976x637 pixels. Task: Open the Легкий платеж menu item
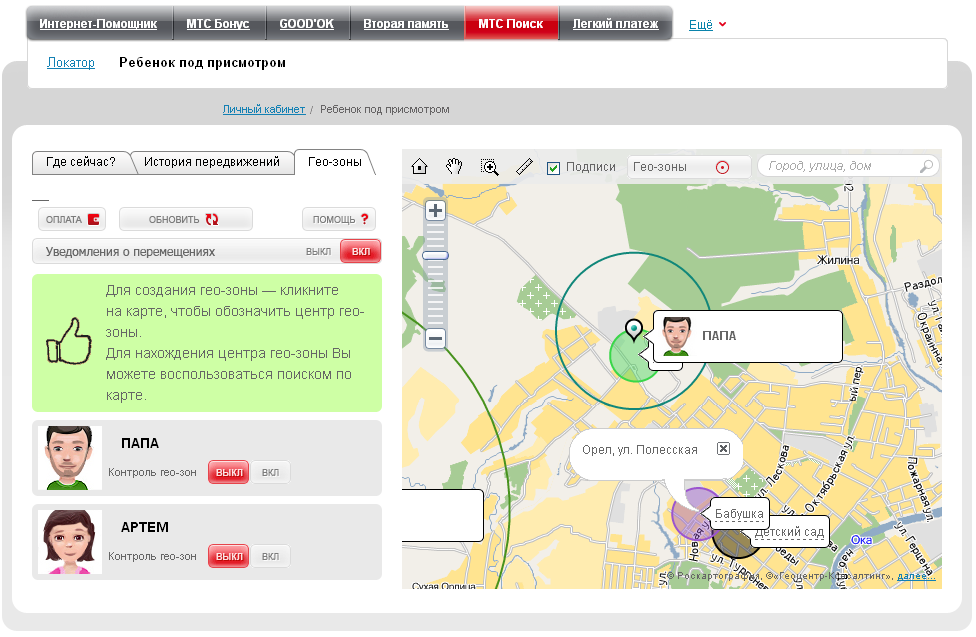(x=615, y=24)
